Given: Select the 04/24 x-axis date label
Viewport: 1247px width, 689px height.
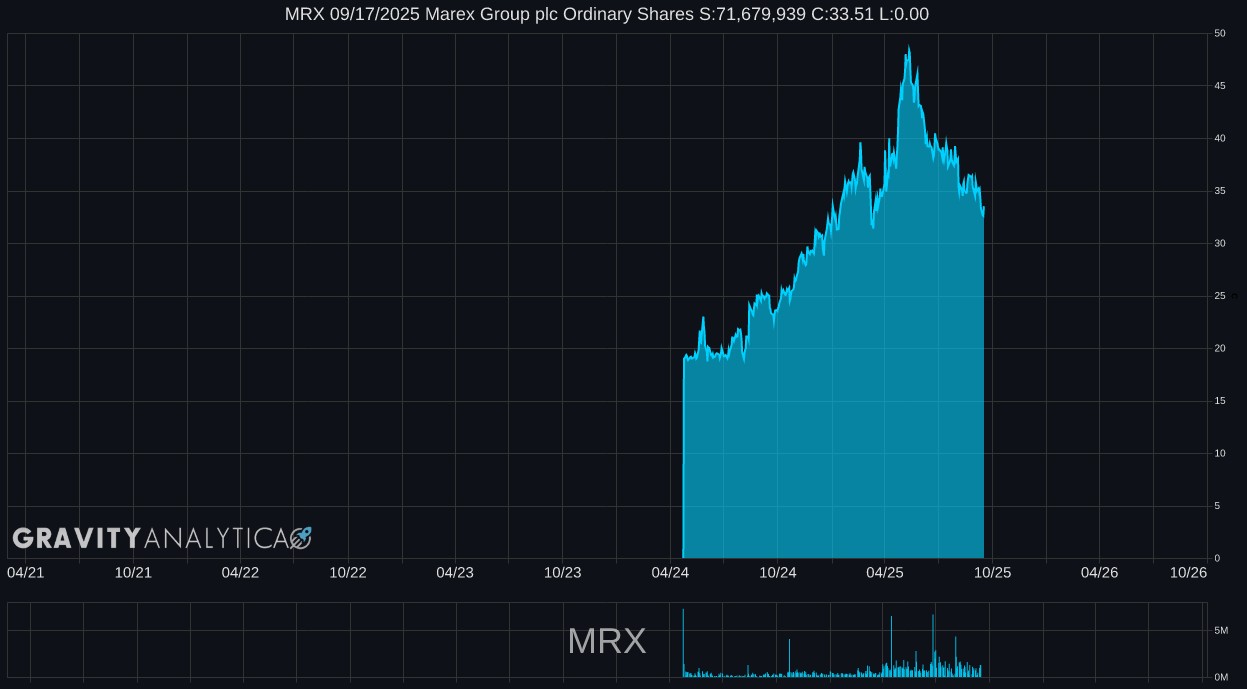Looking at the screenshot, I should pos(670,572).
